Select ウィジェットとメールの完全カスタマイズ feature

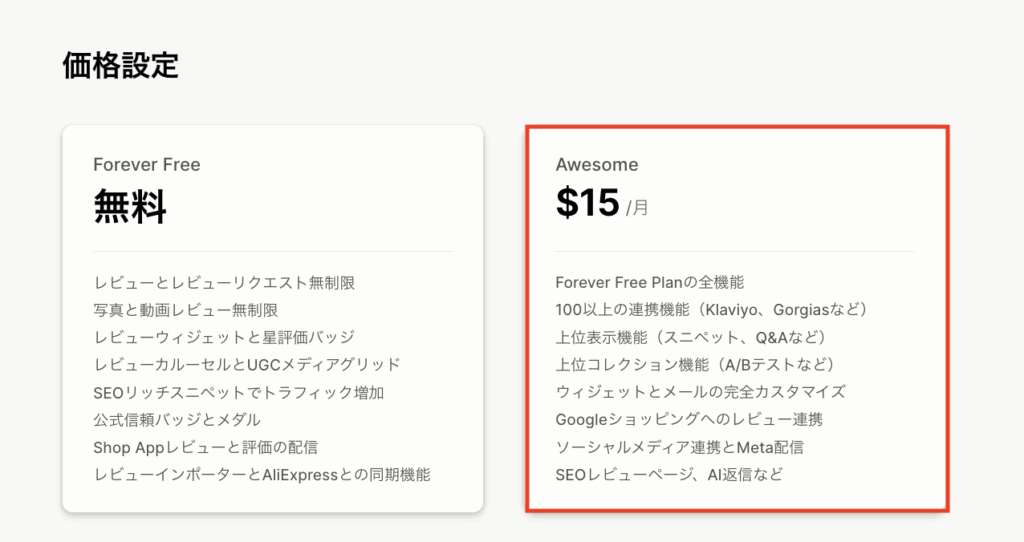700,392
